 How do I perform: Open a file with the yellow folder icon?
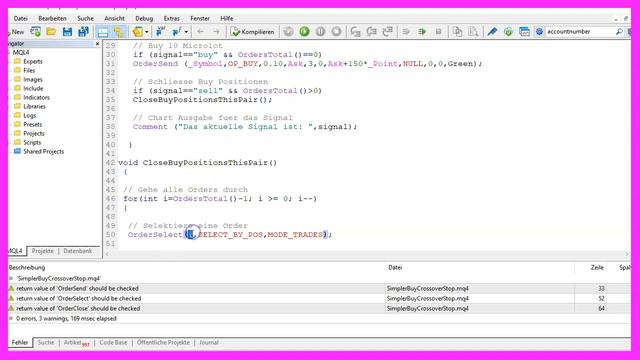pos(51,31)
